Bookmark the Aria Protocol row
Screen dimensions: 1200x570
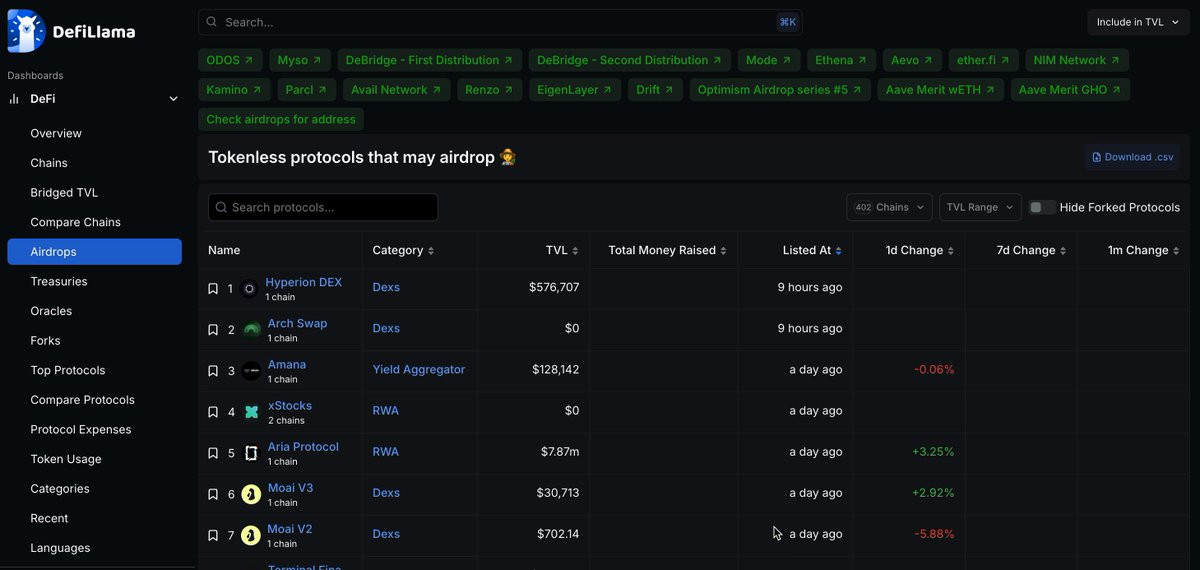point(213,453)
